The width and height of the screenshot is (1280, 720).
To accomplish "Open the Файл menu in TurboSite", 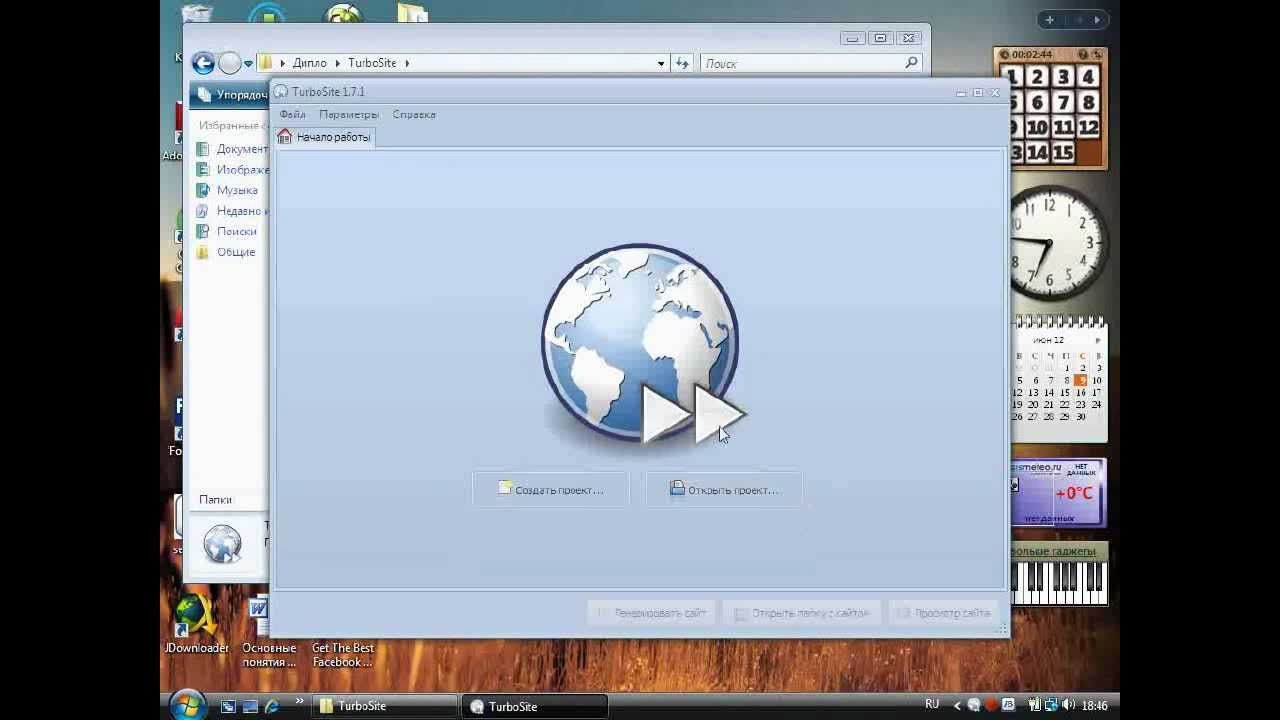I will click(293, 114).
